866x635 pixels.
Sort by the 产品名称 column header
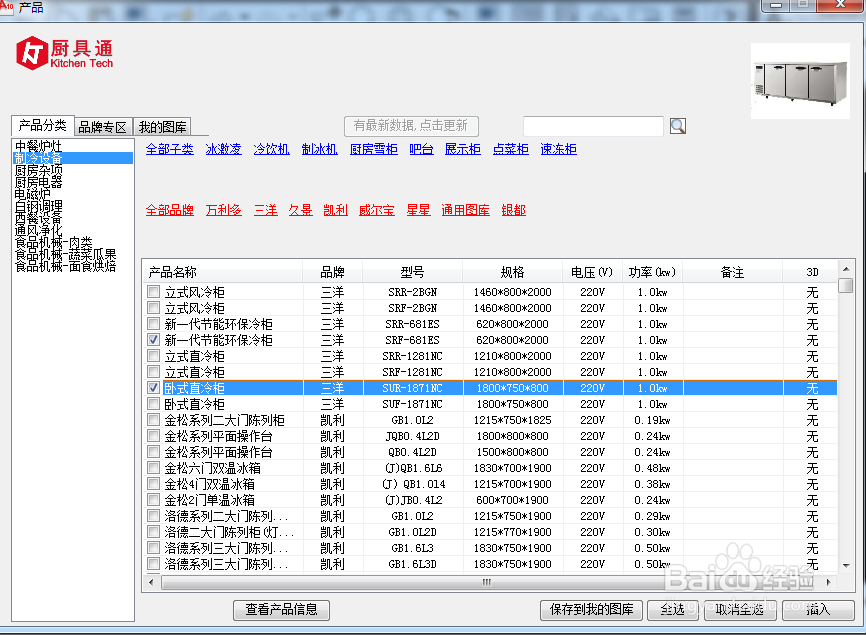point(223,272)
